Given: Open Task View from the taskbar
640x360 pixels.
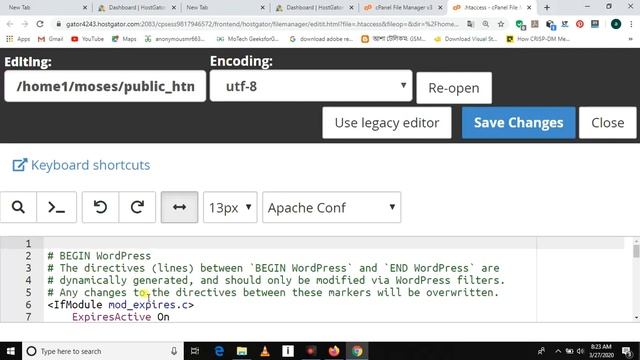Looking at the screenshot, I should [x=195, y=351].
